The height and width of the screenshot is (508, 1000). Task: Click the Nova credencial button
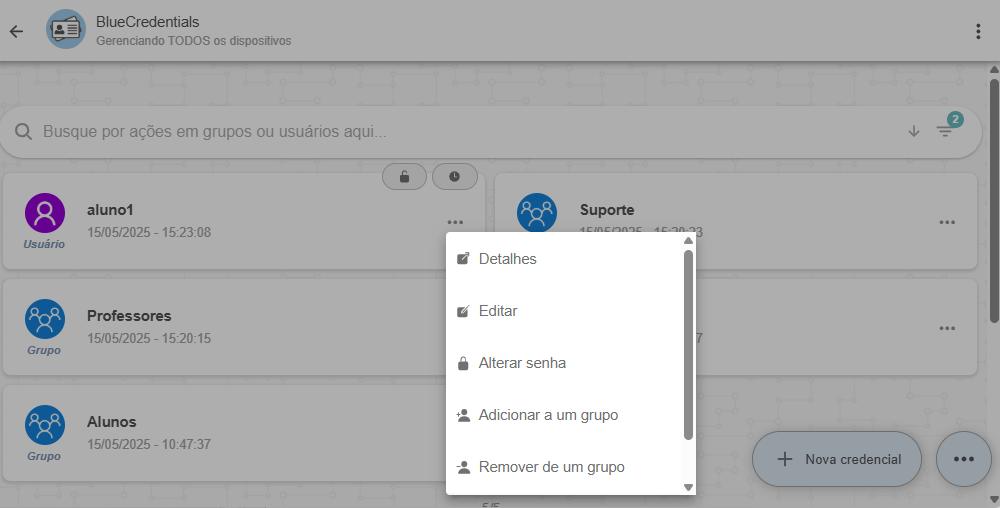point(836,459)
